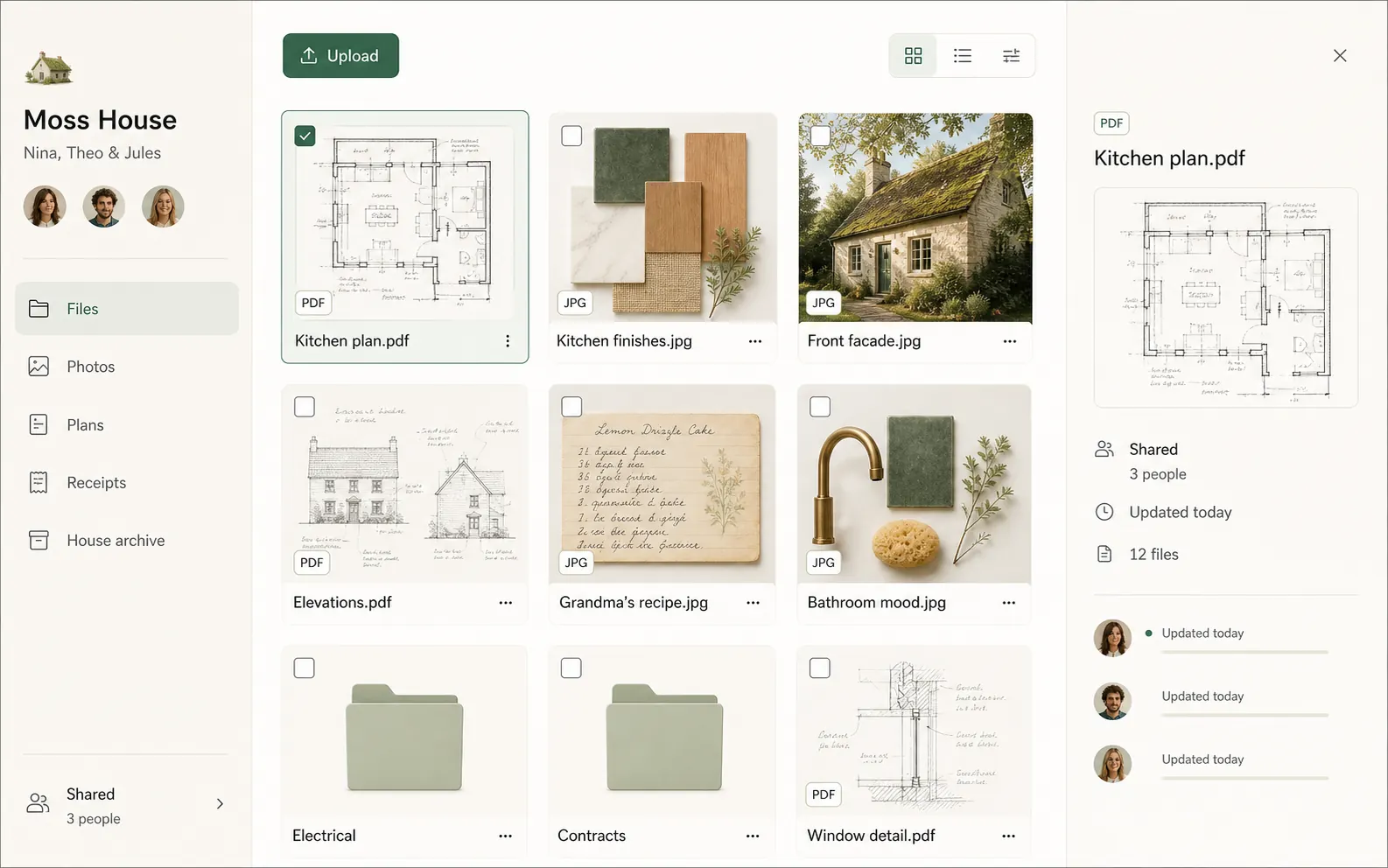The width and height of the screenshot is (1388, 868).
Task: Expand the Shared 3 people chevron
Action: (x=220, y=803)
